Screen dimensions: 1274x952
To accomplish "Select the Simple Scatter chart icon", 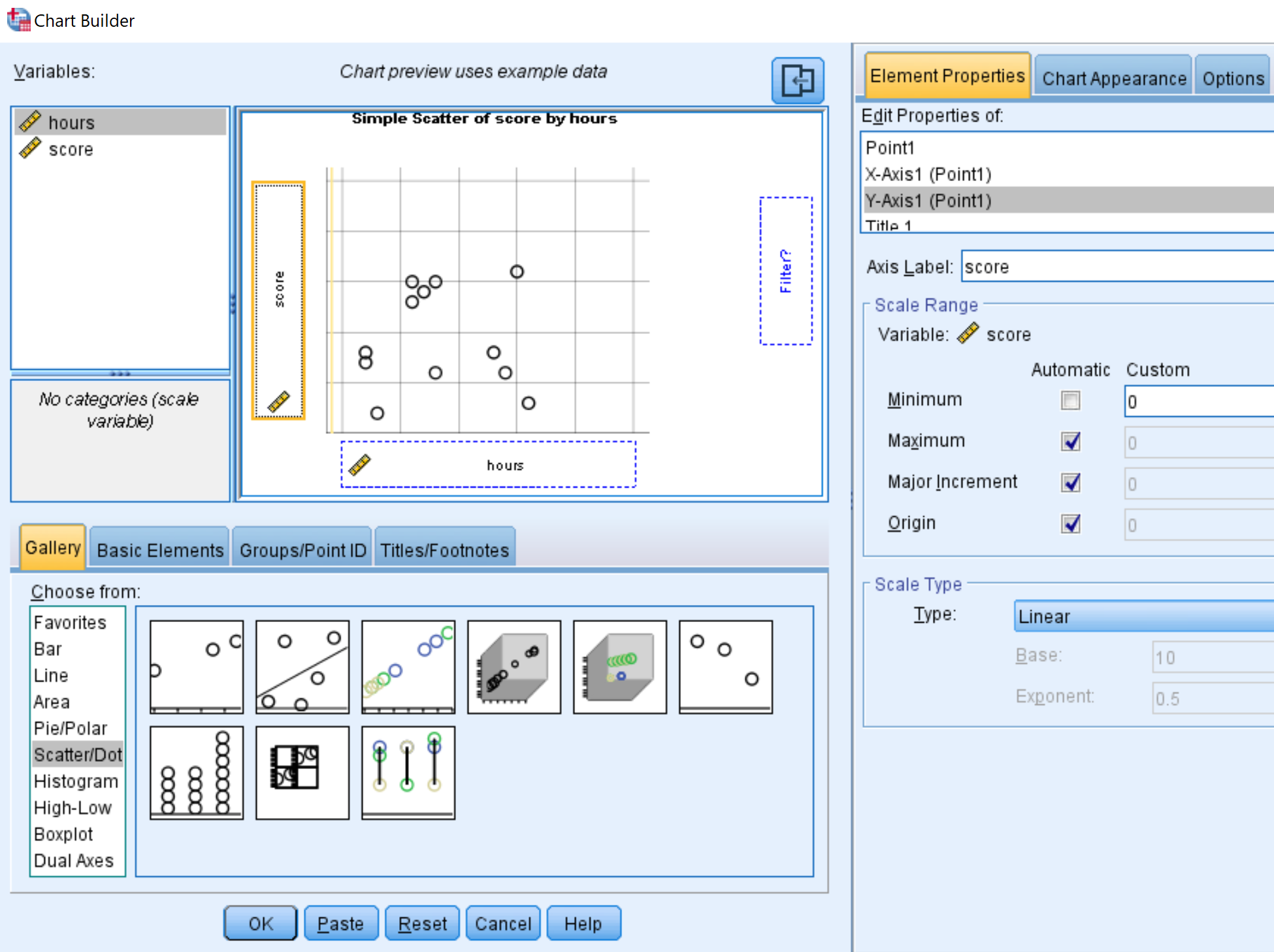I will 196,666.
